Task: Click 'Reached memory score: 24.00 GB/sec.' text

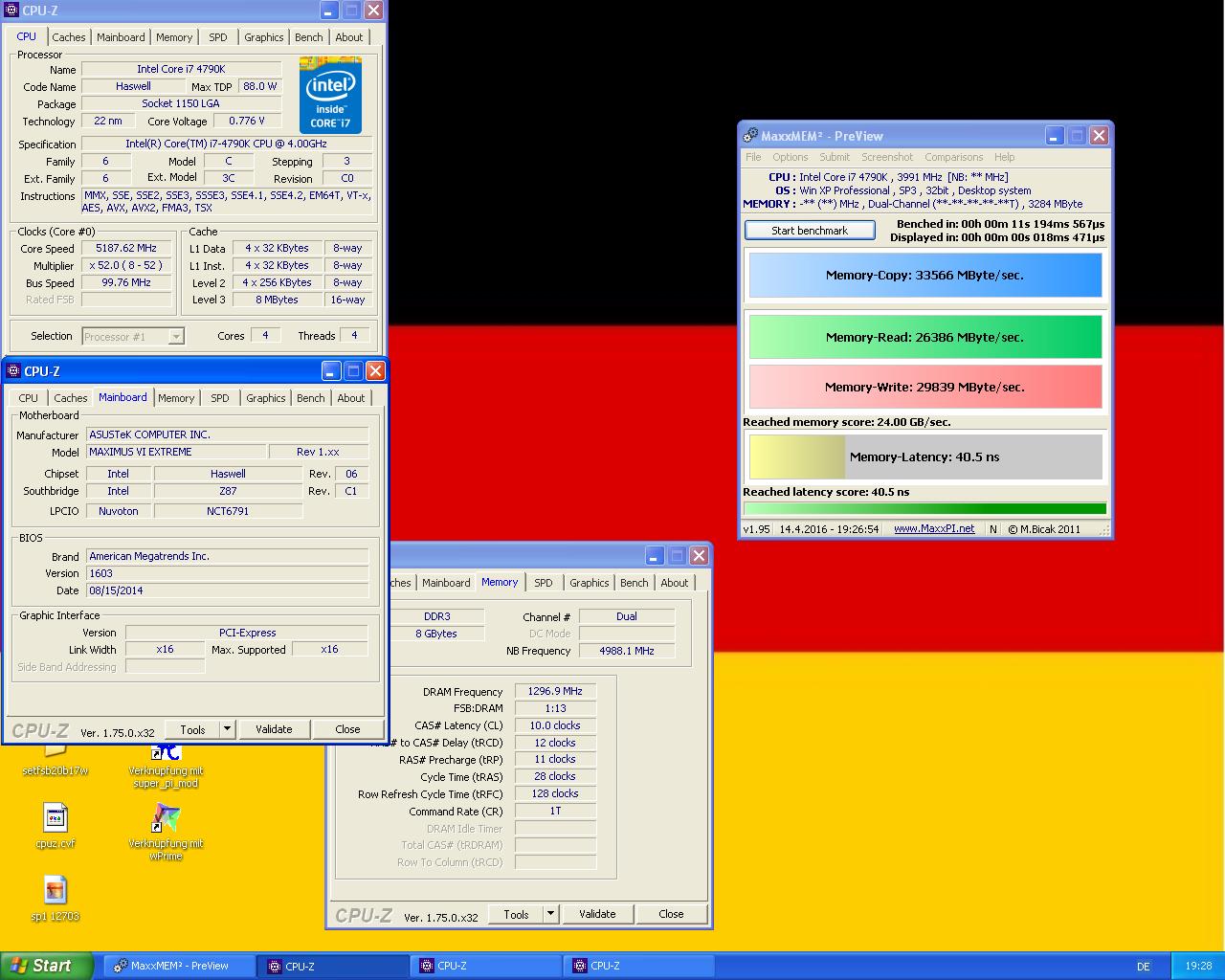Action: click(847, 422)
